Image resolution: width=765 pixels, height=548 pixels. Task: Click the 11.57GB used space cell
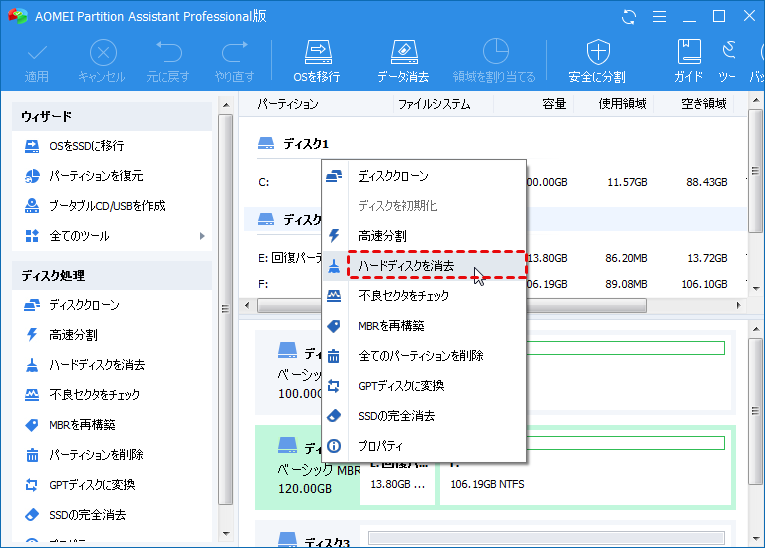627,183
